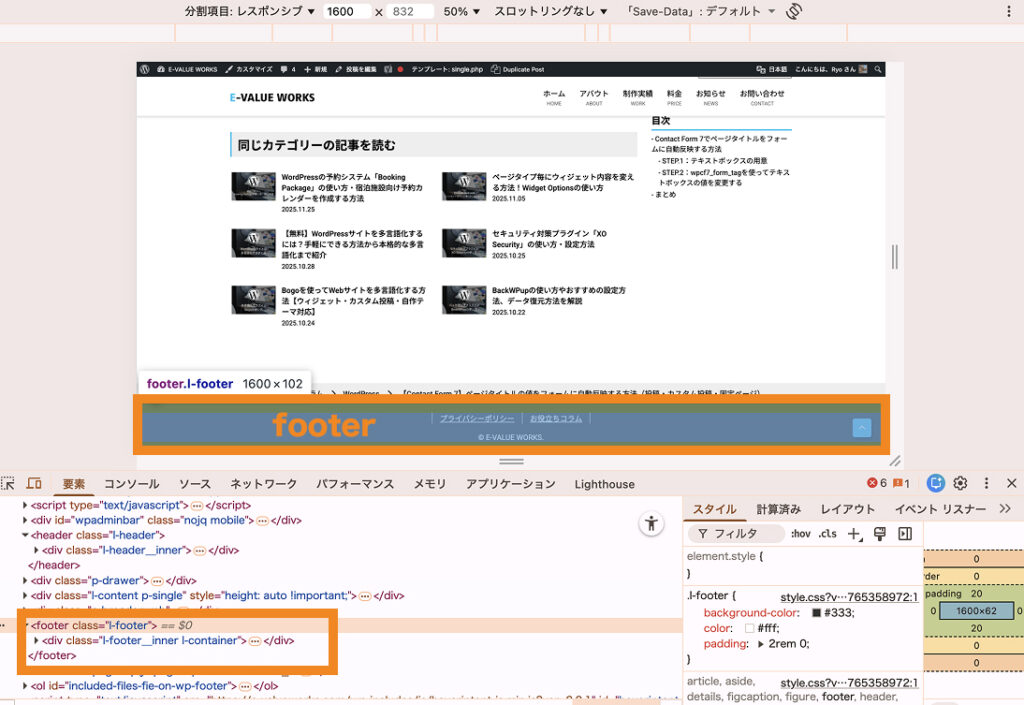Toggle the computed styles sidebar icon
Image resolution: width=1024 pixels, height=705 pixels.
(905, 534)
